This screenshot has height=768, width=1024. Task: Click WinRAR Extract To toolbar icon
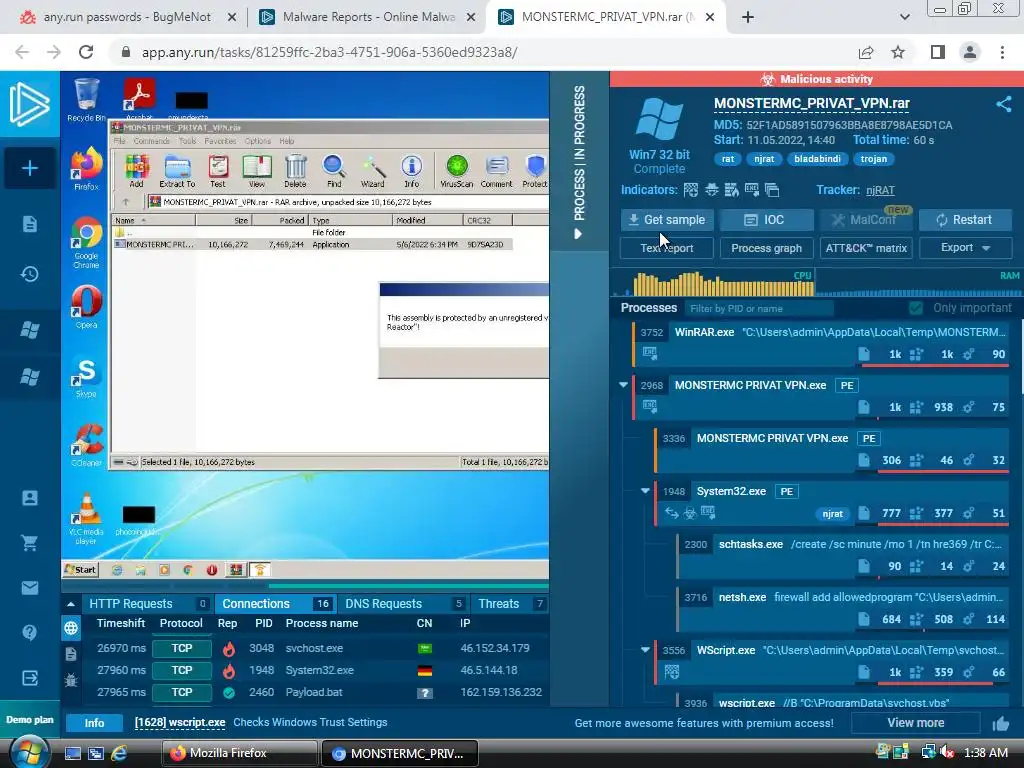point(177,171)
